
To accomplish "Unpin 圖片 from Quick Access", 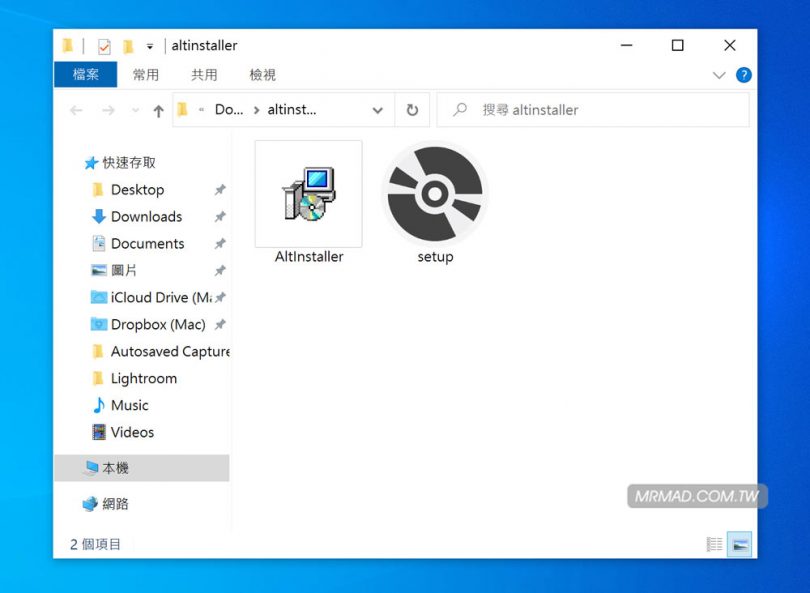I will (219, 270).
